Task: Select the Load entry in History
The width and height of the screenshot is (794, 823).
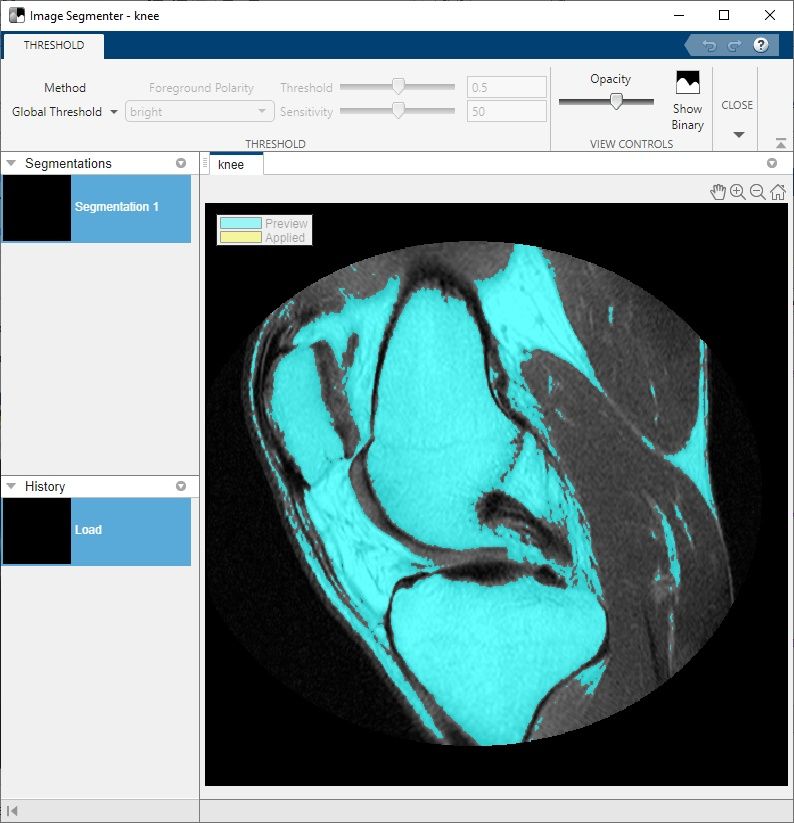Action: click(x=96, y=531)
